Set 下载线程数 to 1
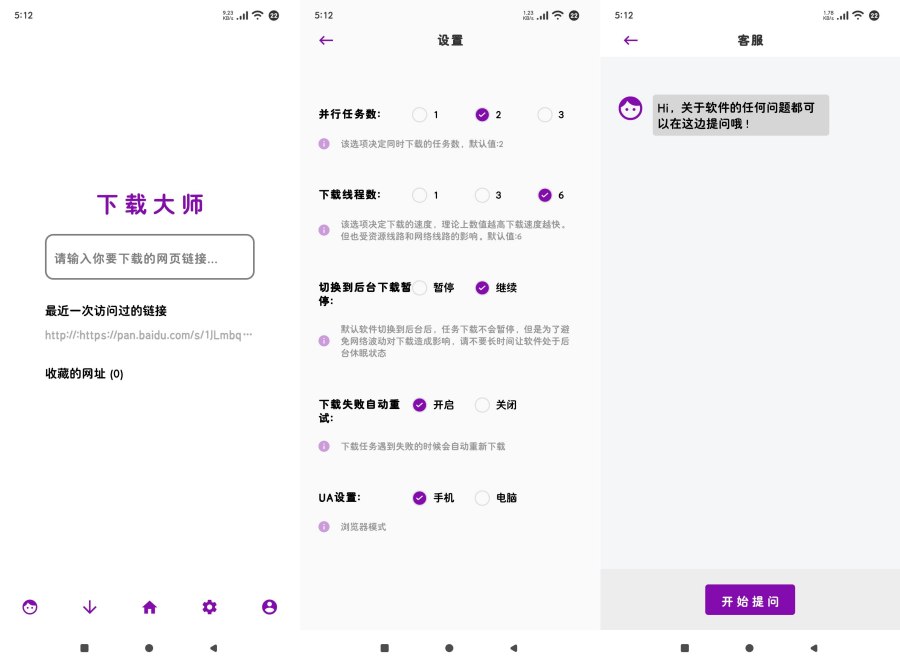 point(419,195)
